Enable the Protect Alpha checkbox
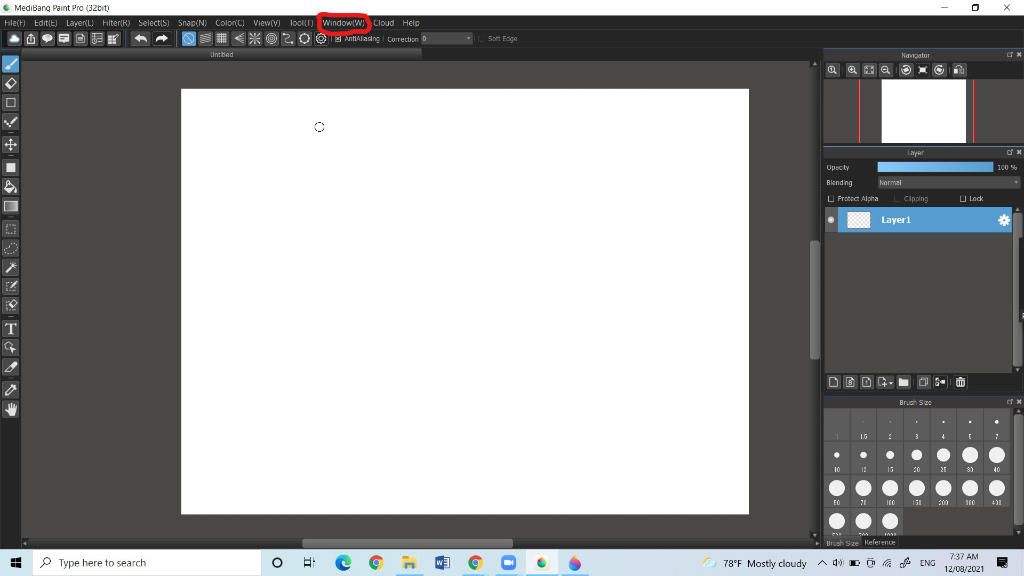1024x576 pixels. [x=831, y=198]
